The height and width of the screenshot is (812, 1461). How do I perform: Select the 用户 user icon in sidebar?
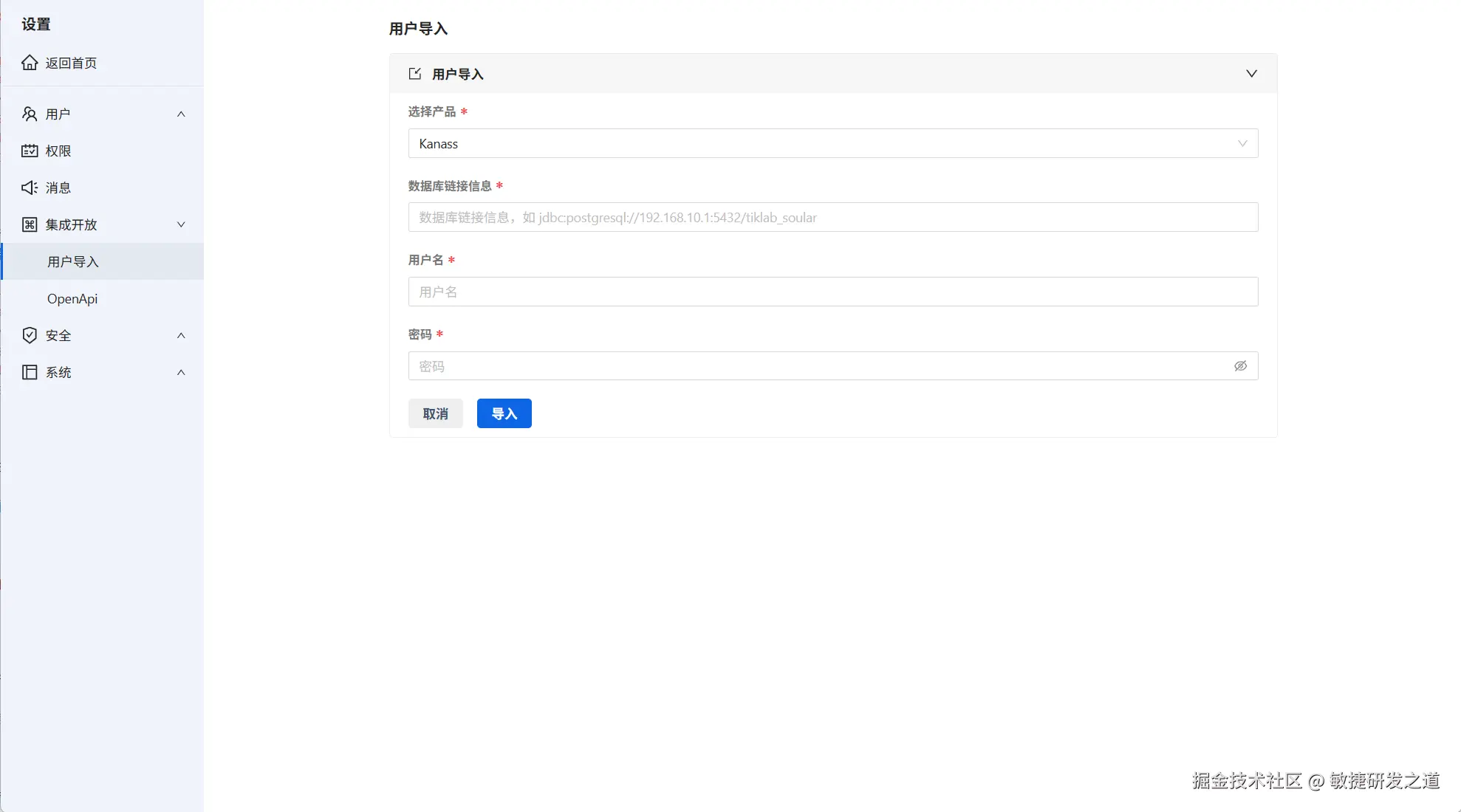pyautogui.click(x=30, y=114)
